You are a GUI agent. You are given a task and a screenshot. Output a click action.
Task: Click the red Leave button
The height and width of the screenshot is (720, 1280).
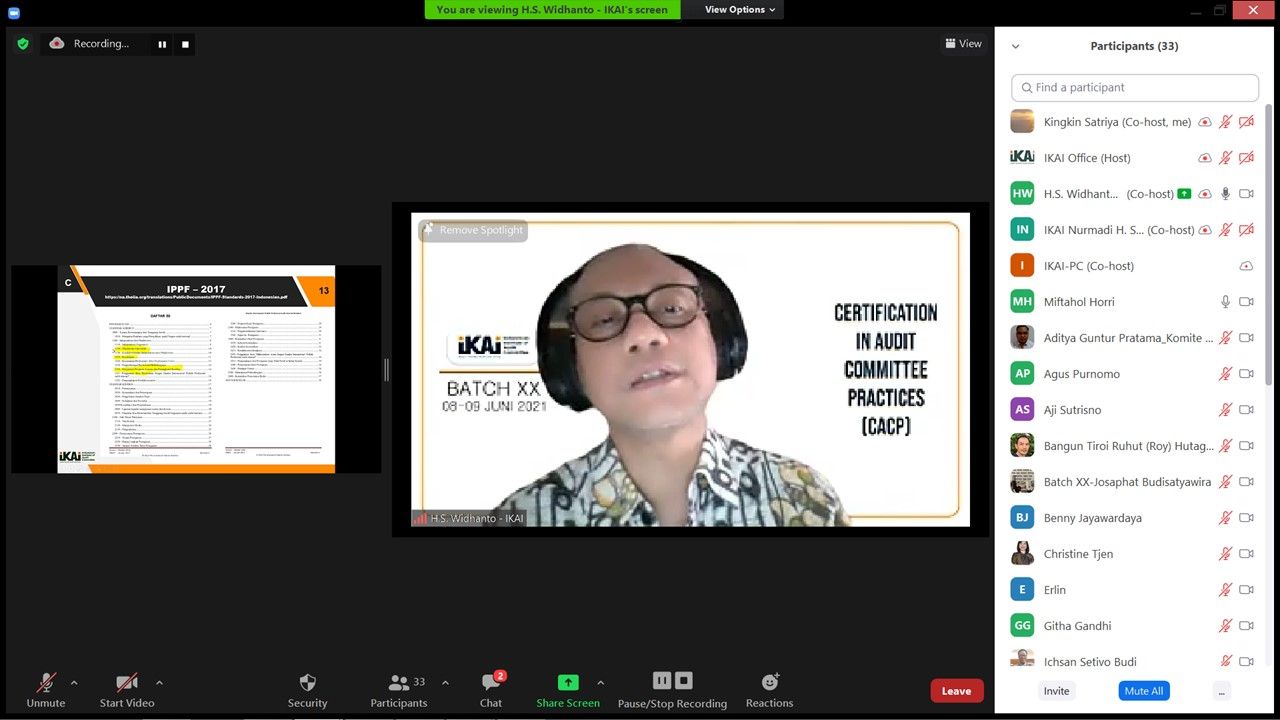[x=957, y=691]
